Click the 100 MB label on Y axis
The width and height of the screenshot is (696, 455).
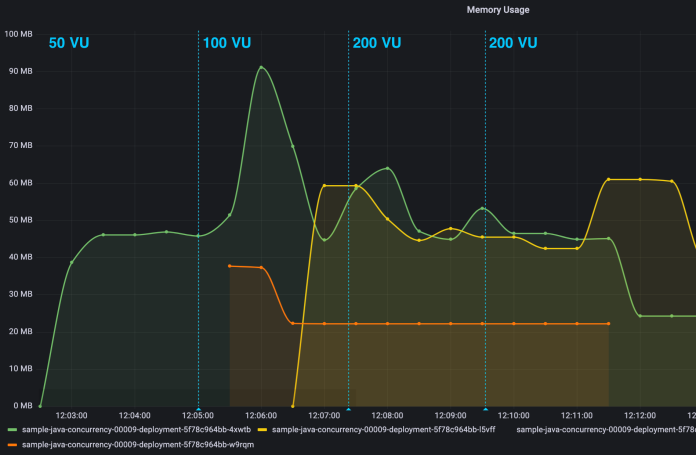click(x=19, y=34)
